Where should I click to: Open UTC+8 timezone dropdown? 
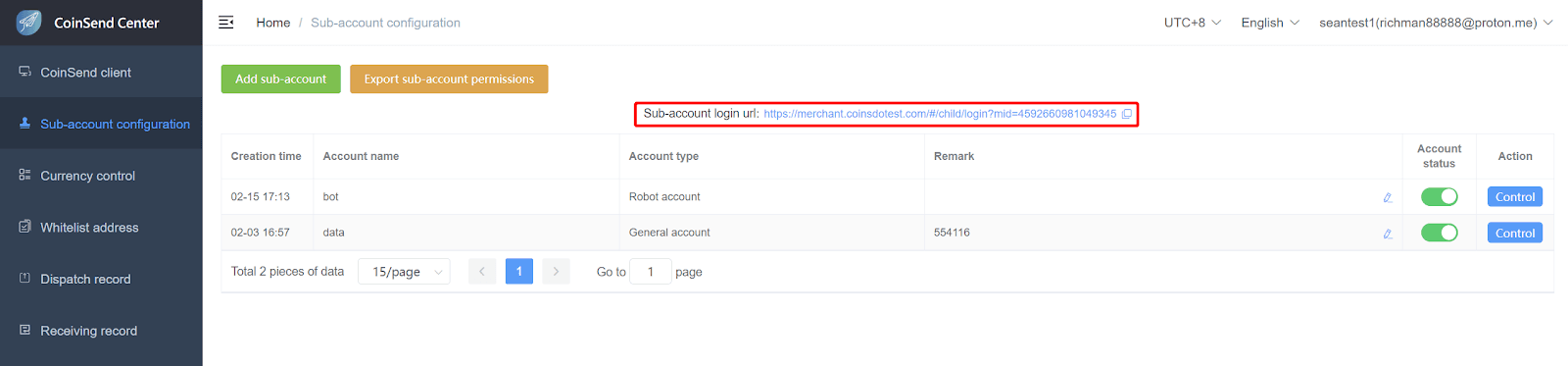coord(1193,23)
